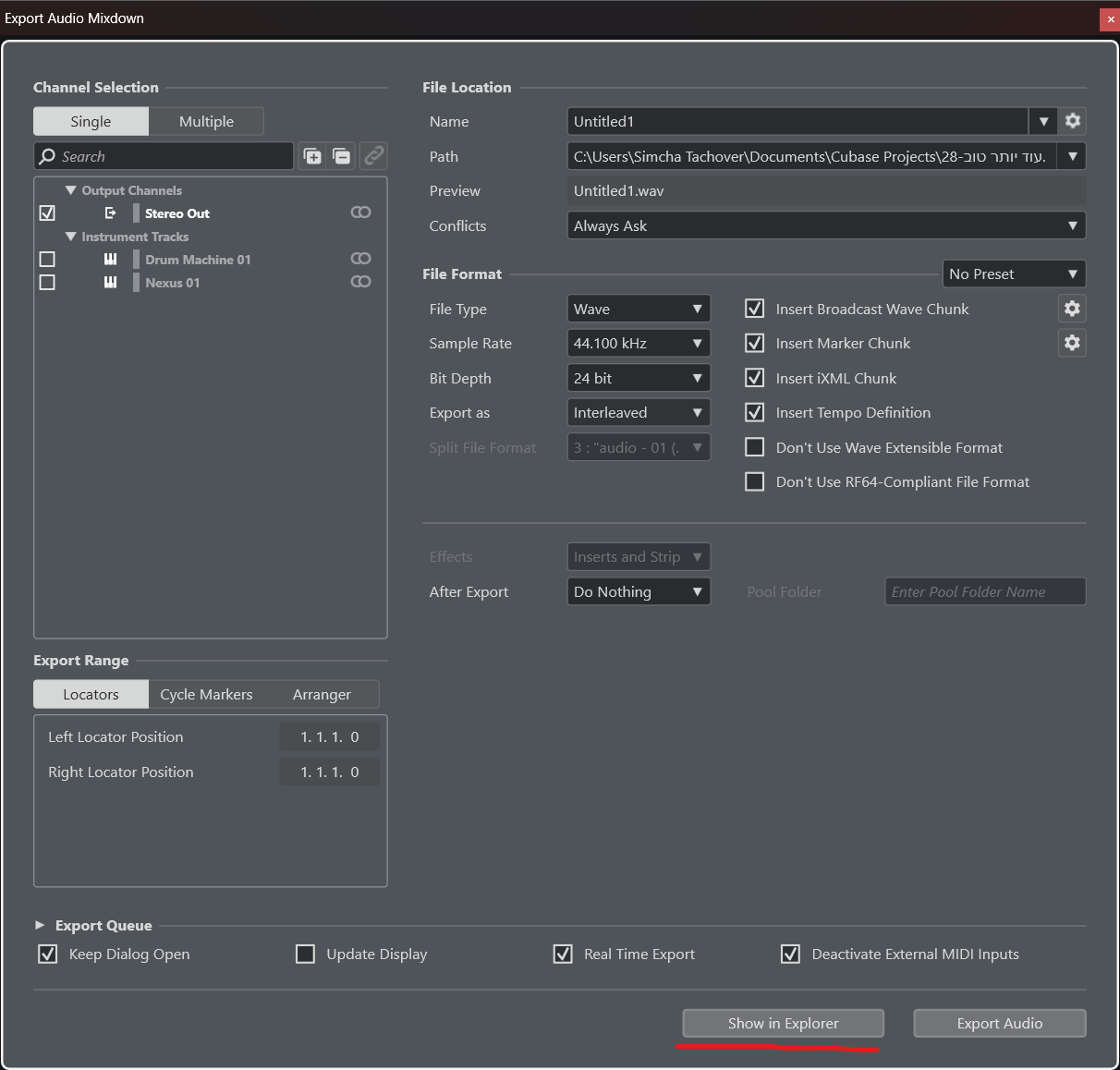Viewport: 1120px width, 1070px height.
Task: Click Right Locator Position value
Action: tap(329, 772)
